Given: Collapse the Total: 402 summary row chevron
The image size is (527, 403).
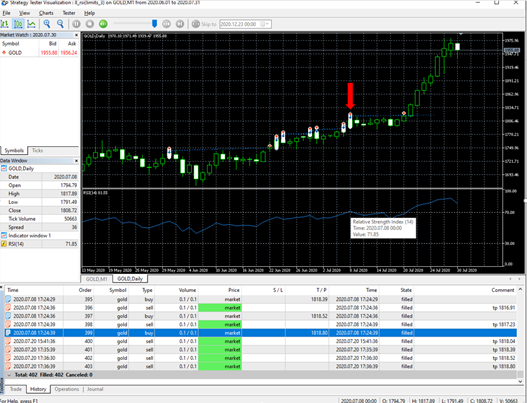Looking at the screenshot, I should pos(9,374).
